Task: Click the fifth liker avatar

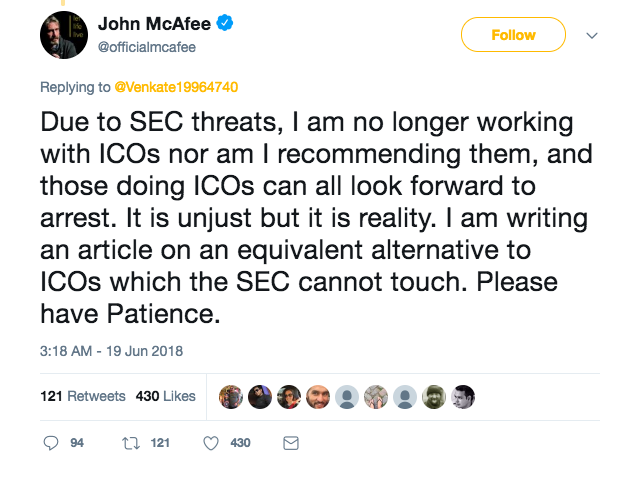Action: coord(347,396)
